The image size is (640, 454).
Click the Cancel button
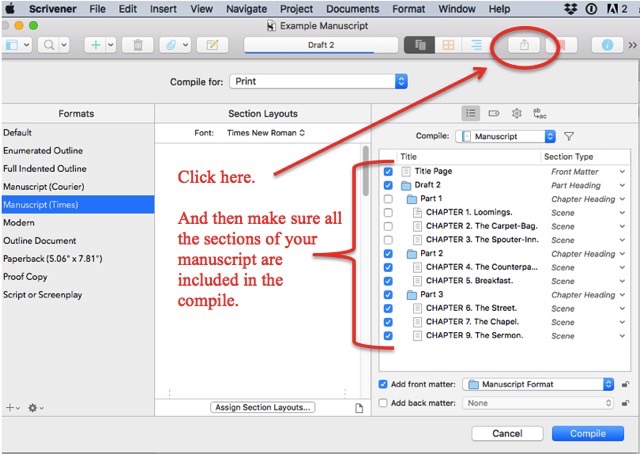pyautogui.click(x=507, y=433)
